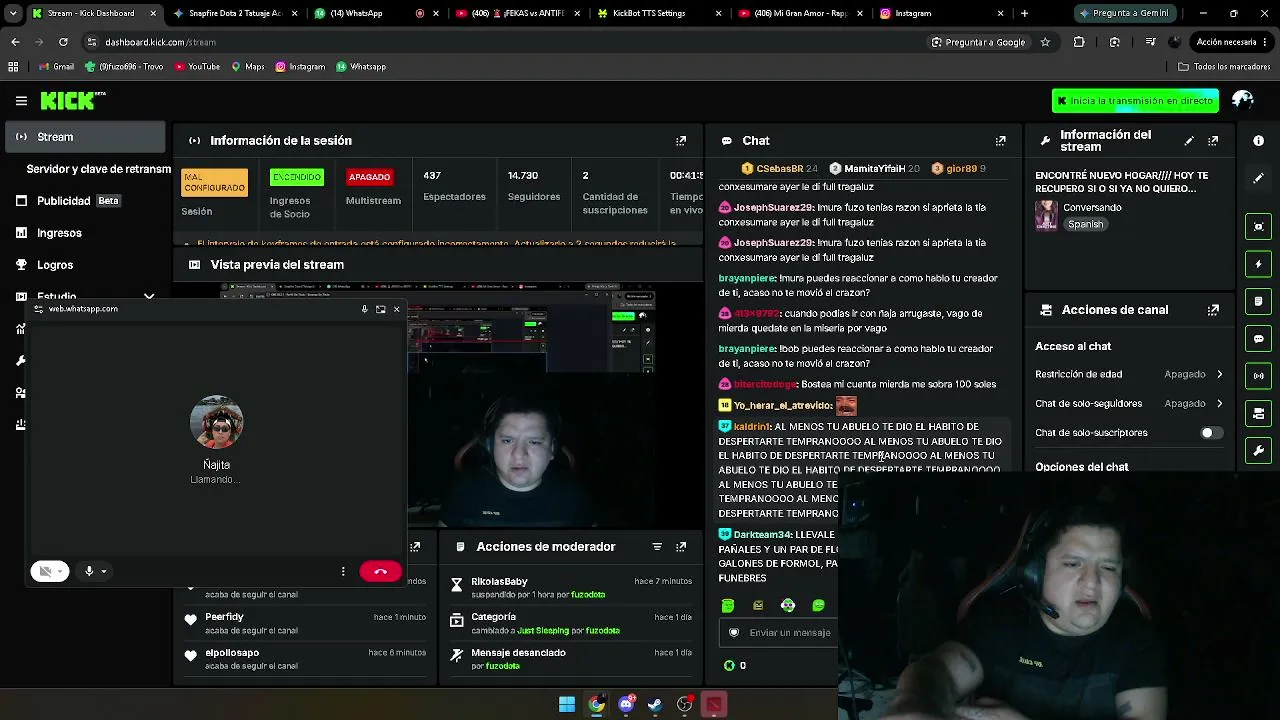This screenshot has width=1280, height=720.
Task: Switch to the Instagram browser tab
Action: pyautogui.click(x=941, y=13)
